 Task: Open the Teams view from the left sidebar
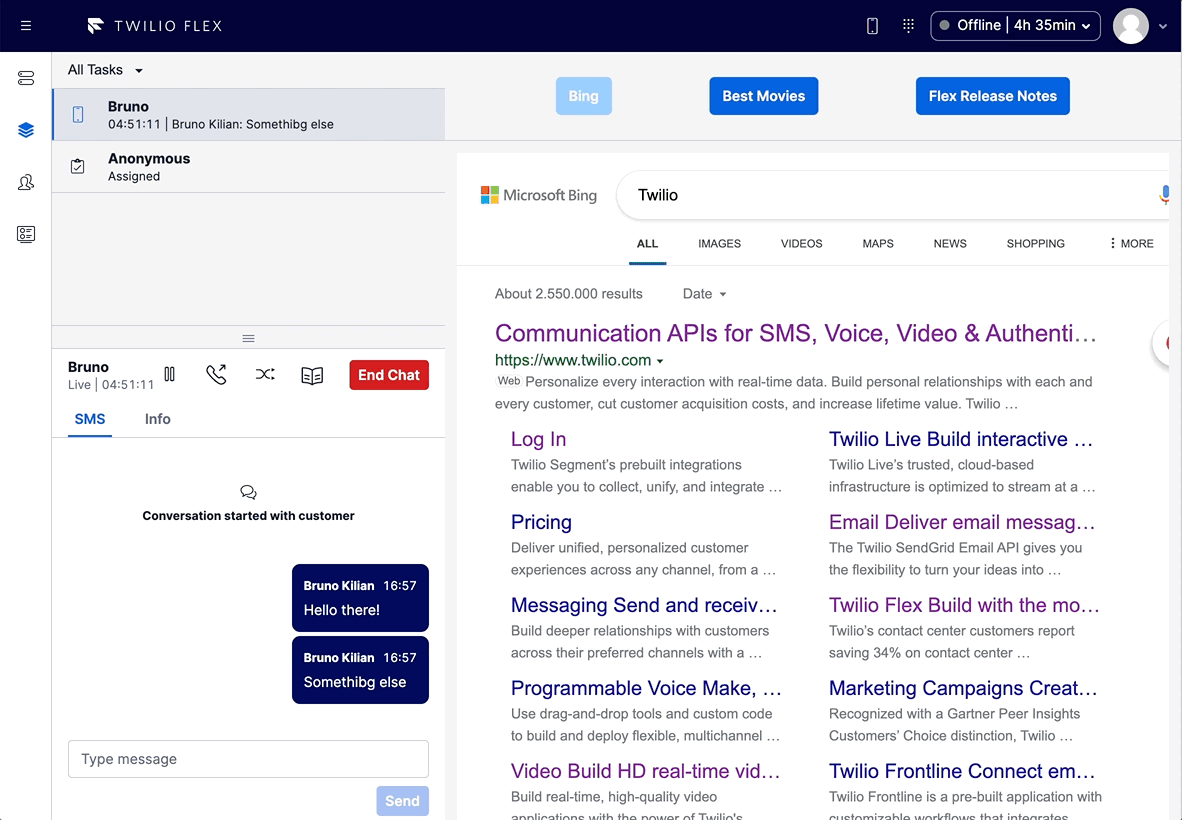point(25,182)
